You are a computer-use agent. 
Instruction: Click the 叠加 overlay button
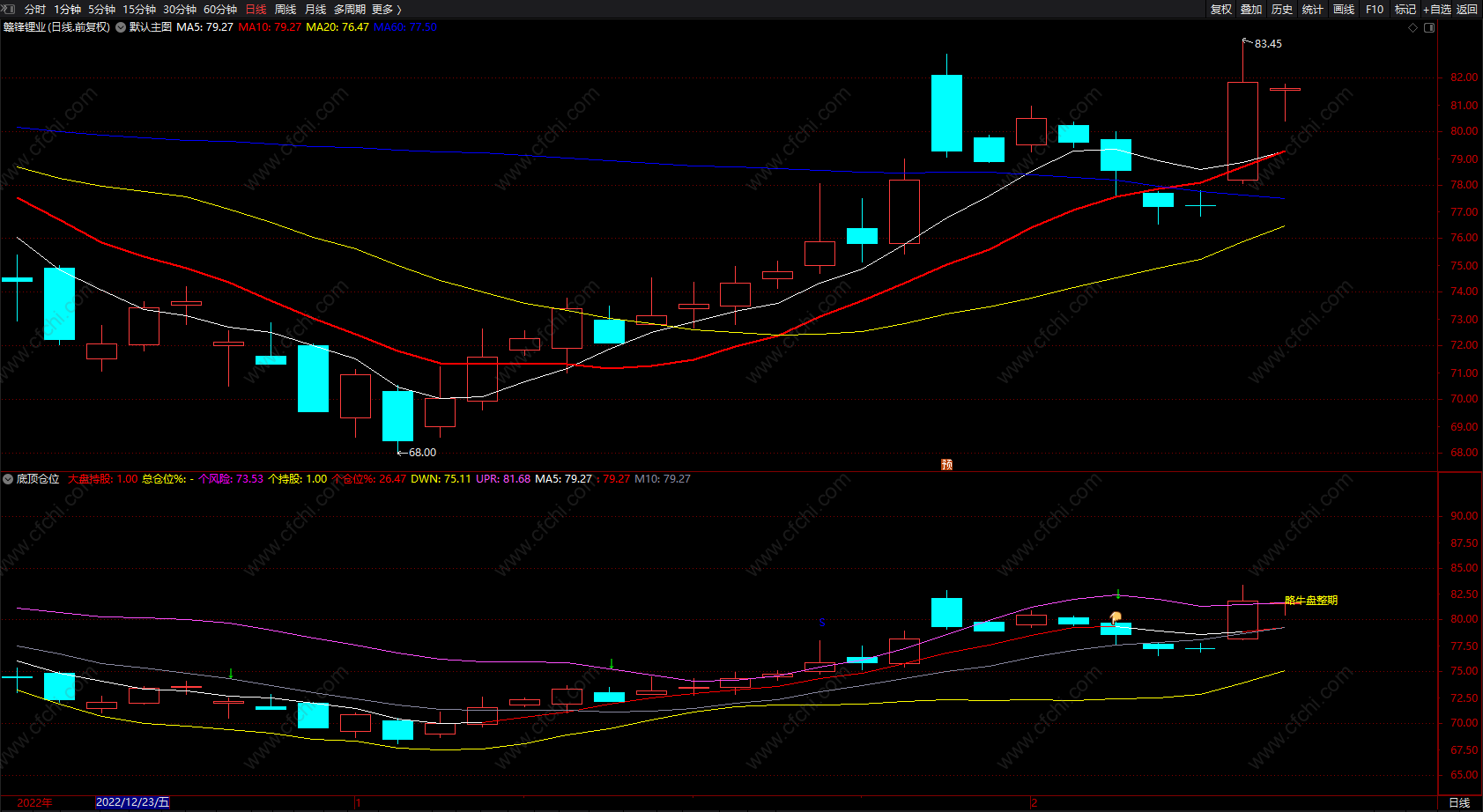[x=1251, y=9]
